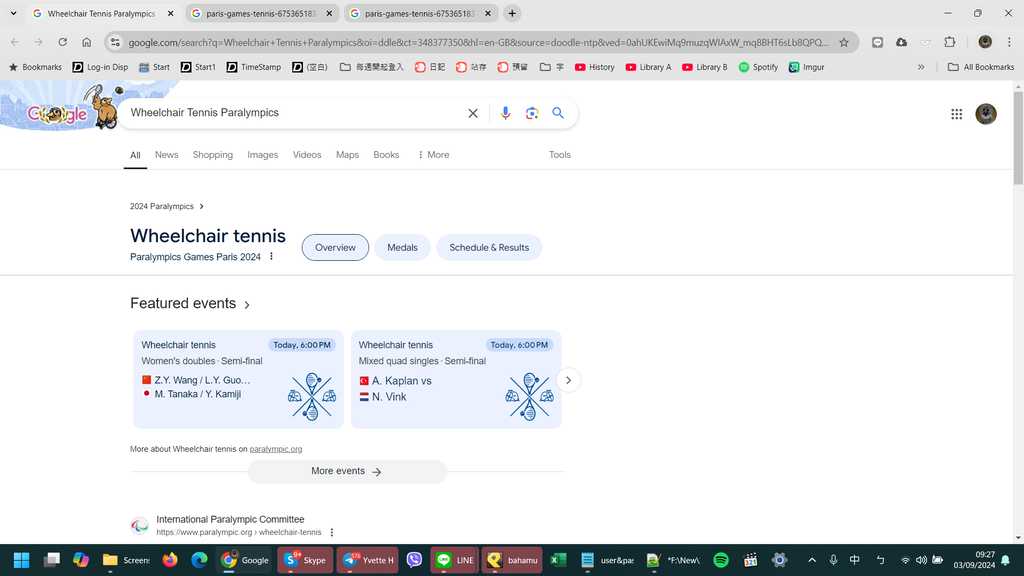Open the Chrome profile avatar in toolbar

pos(985,42)
